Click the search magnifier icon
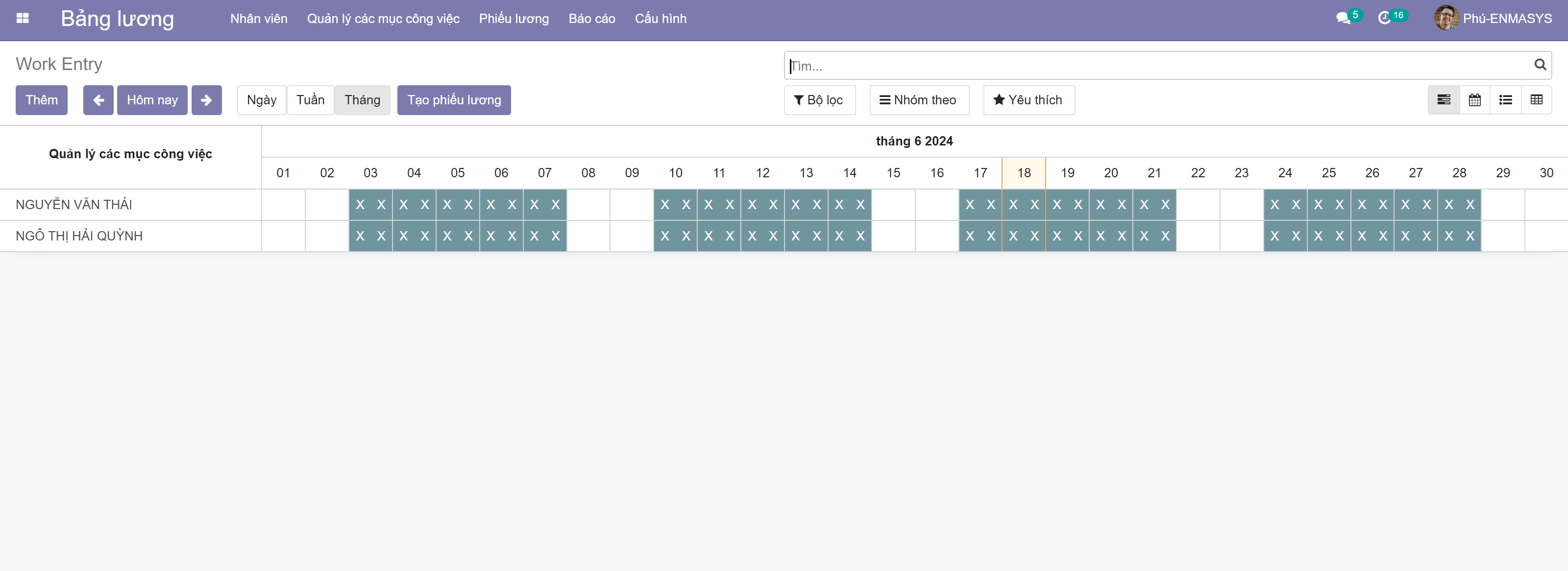 (x=1540, y=65)
